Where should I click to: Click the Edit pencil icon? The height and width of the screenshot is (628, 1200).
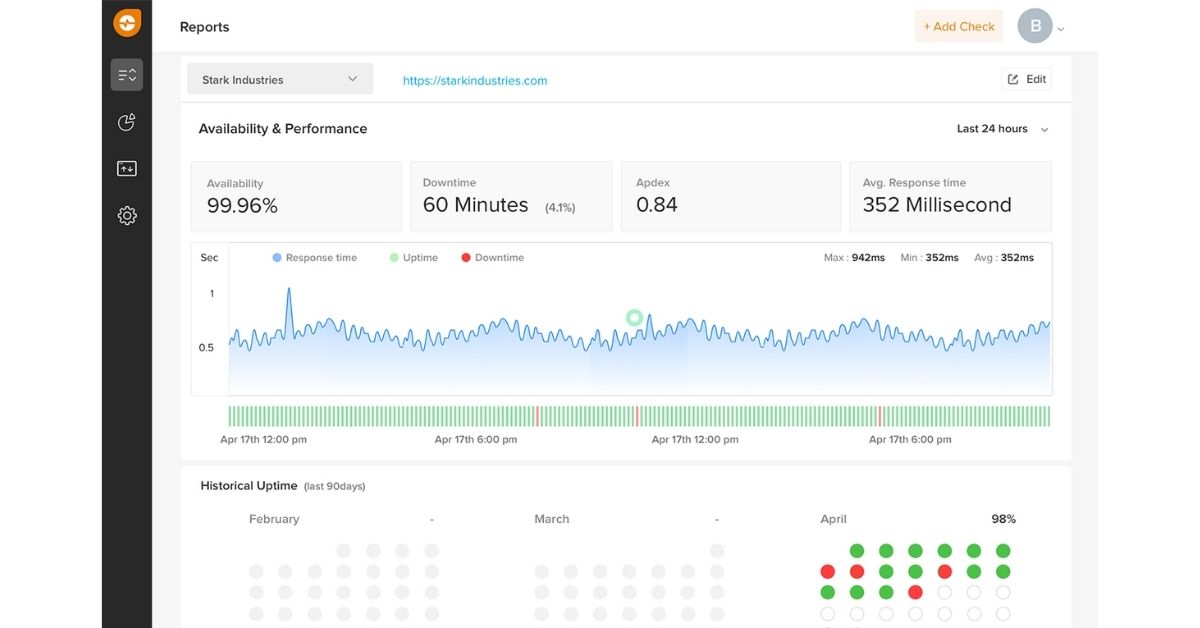pos(1013,80)
